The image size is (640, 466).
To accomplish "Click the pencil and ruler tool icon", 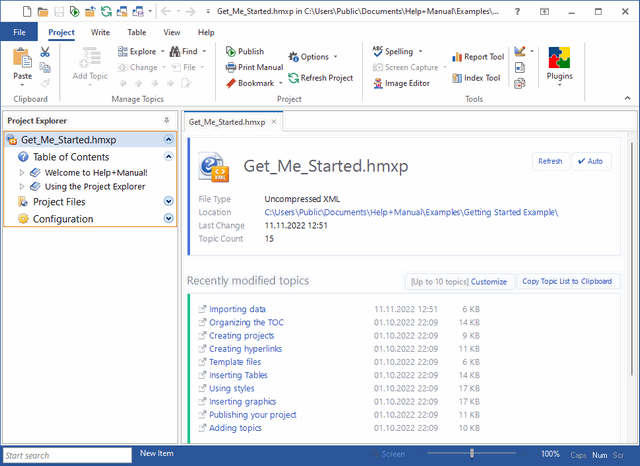I will click(520, 51).
